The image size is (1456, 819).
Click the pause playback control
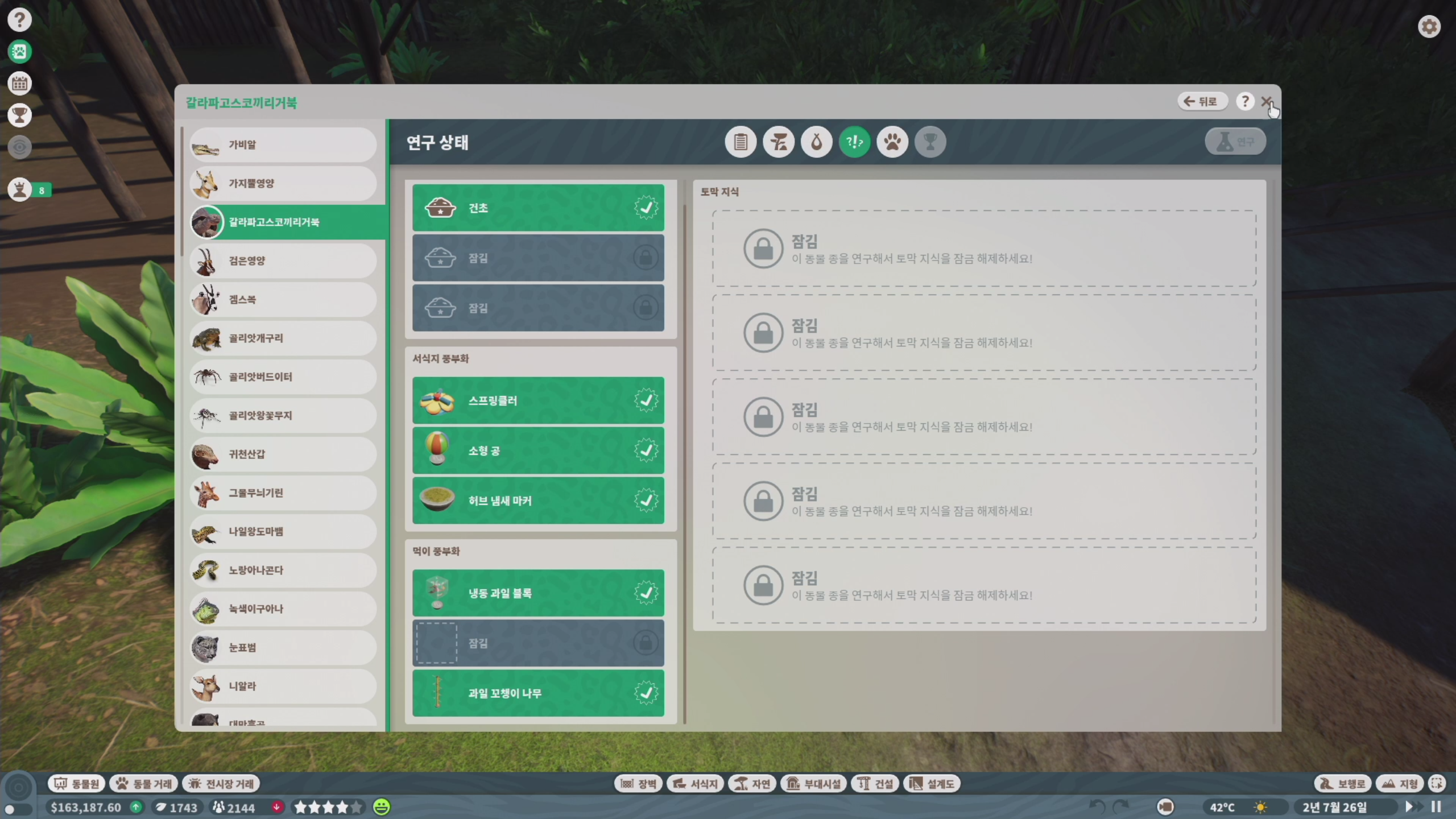pos(1436,806)
